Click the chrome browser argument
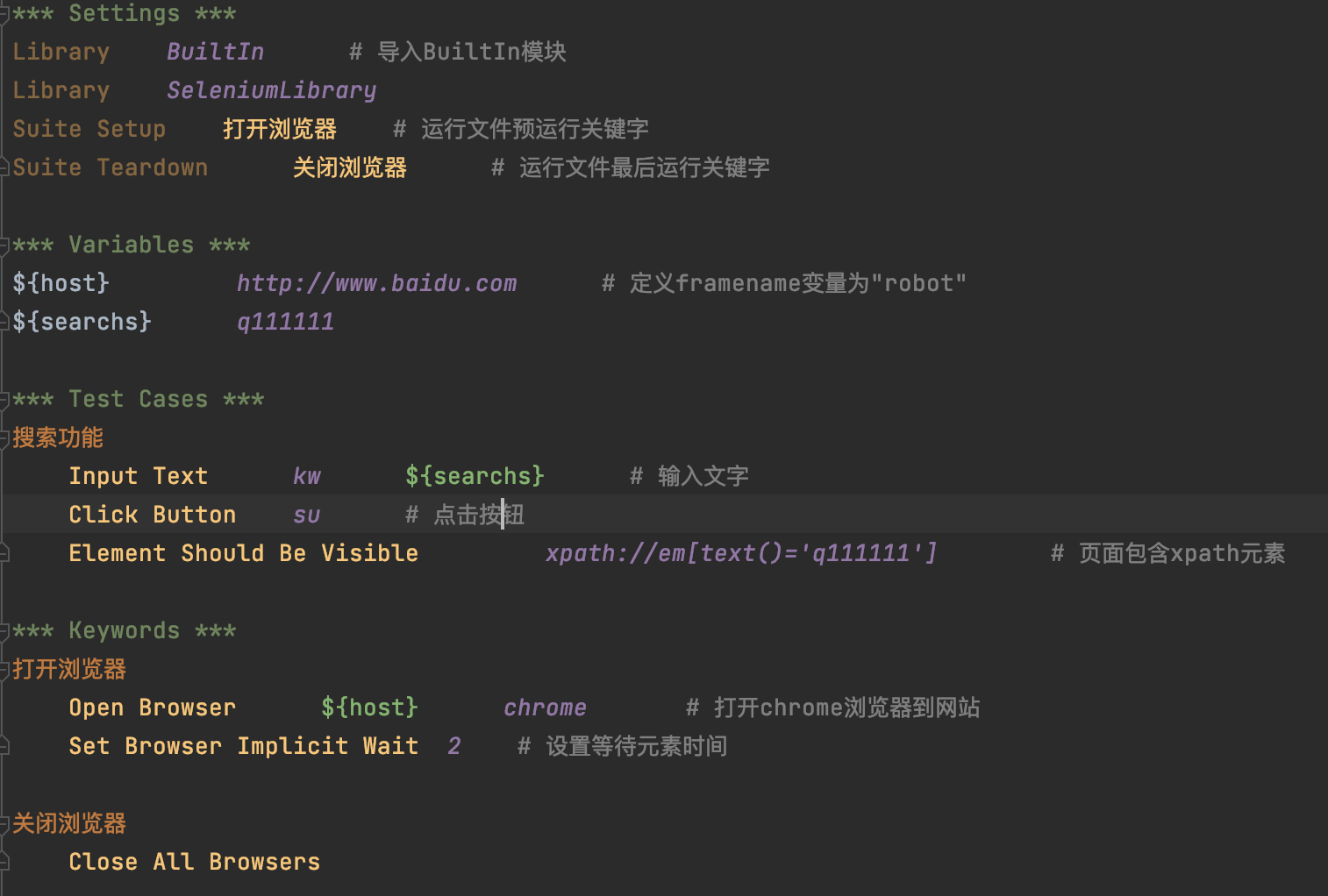 click(545, 708)
